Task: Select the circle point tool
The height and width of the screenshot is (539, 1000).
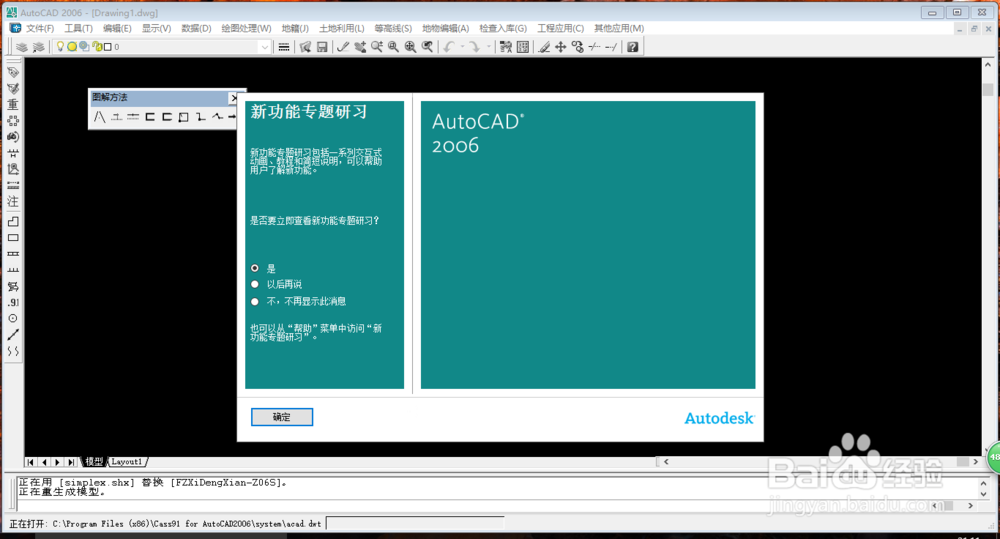Action: [x=13, y=318]
